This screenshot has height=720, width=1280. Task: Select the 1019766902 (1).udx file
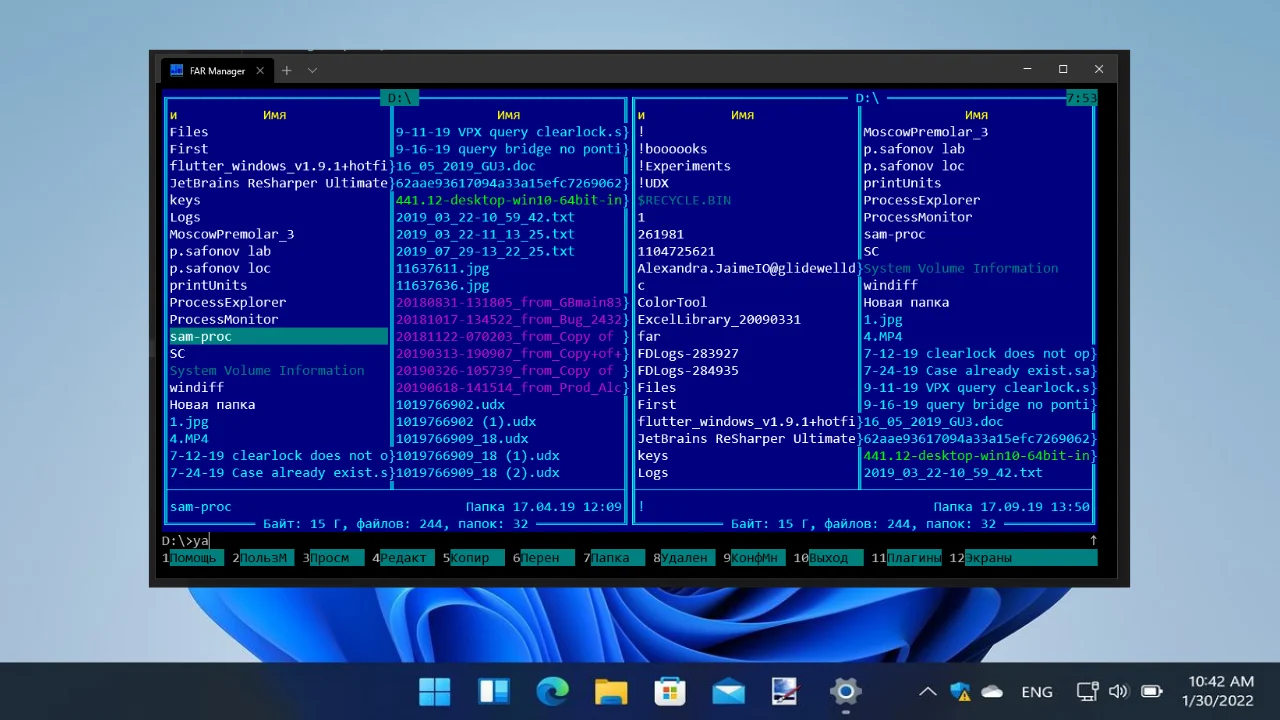pyautogui.click(x=466, y=421)
